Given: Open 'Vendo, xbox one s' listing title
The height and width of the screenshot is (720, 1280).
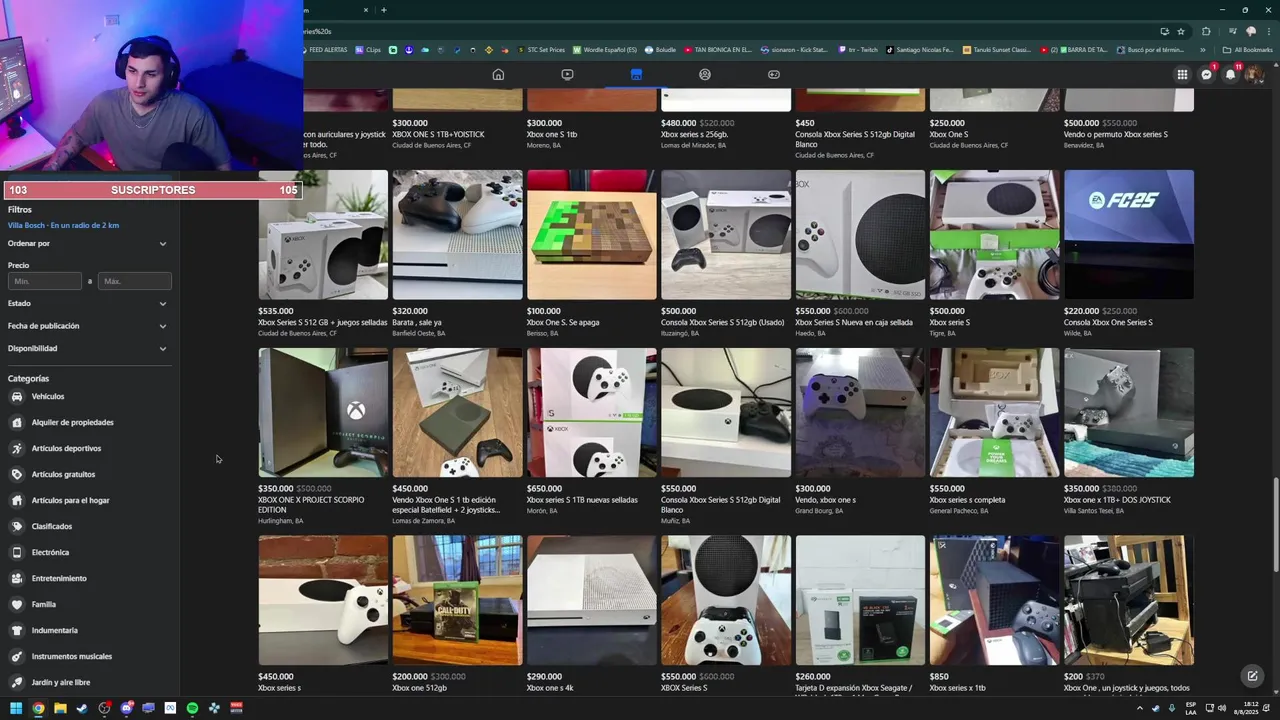Looking at the screenshot, I should [x=825, y=500].
